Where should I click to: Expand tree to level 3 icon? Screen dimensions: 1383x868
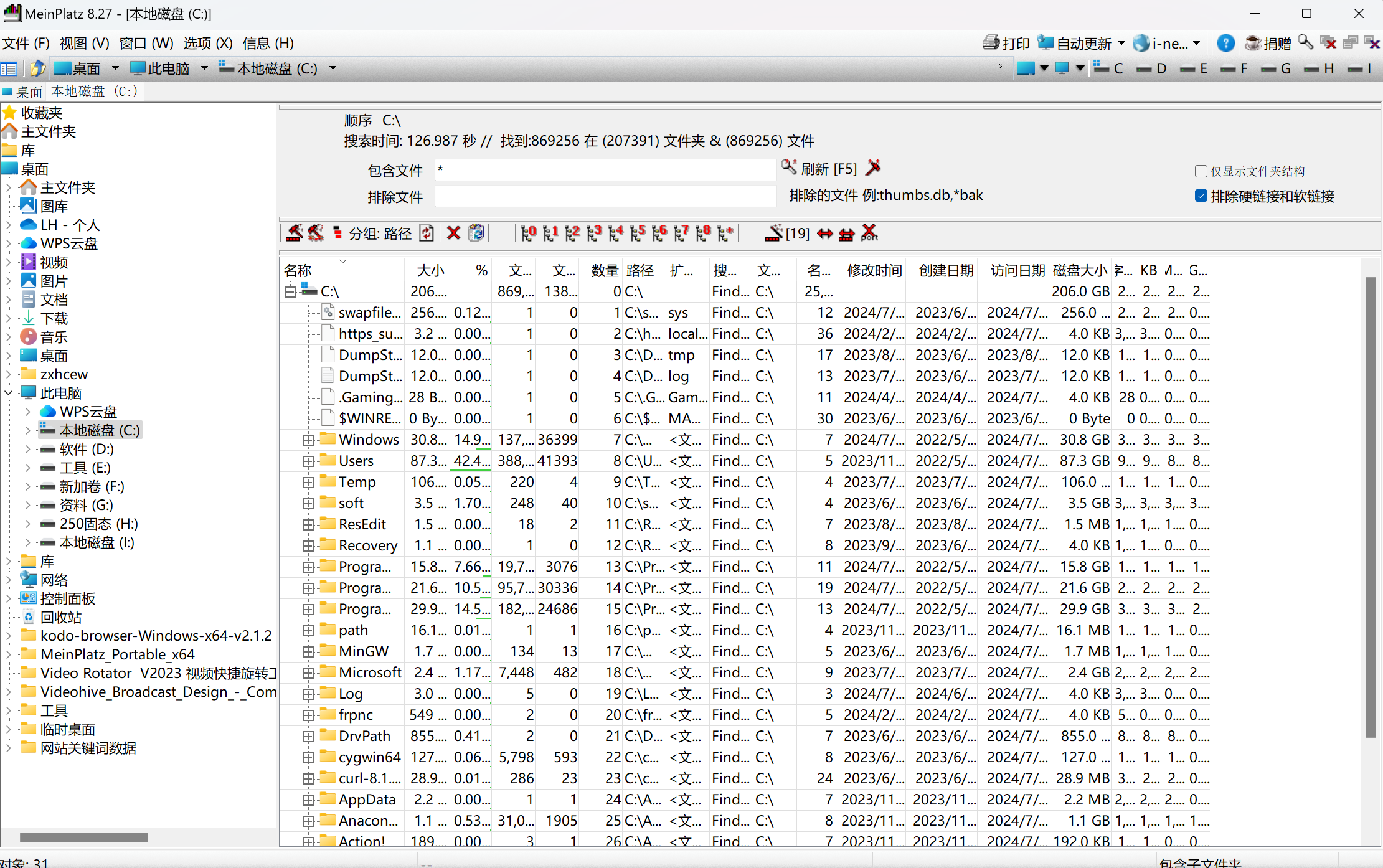[x=594, y=234]
